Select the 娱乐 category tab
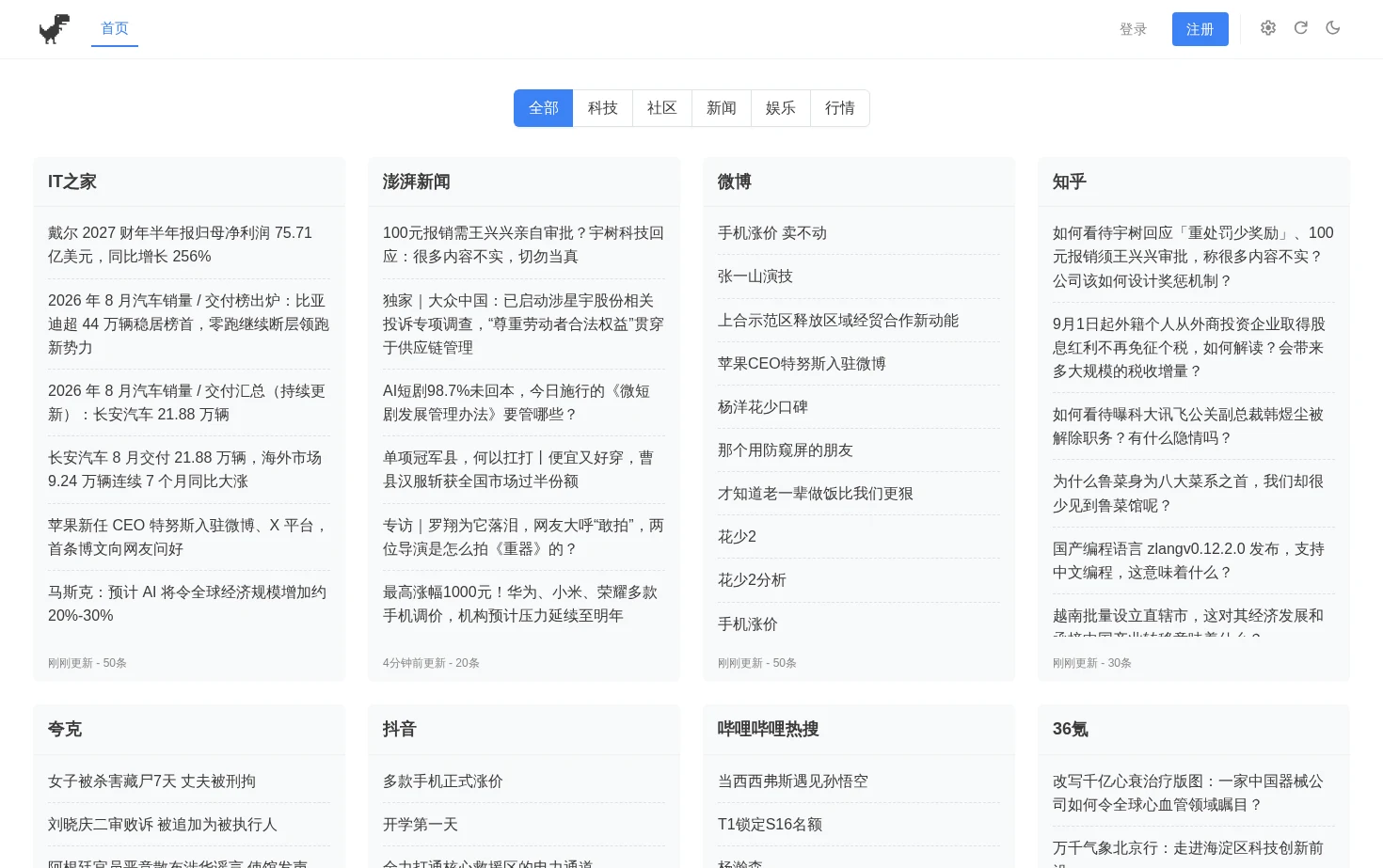 [x=781, y=108]
